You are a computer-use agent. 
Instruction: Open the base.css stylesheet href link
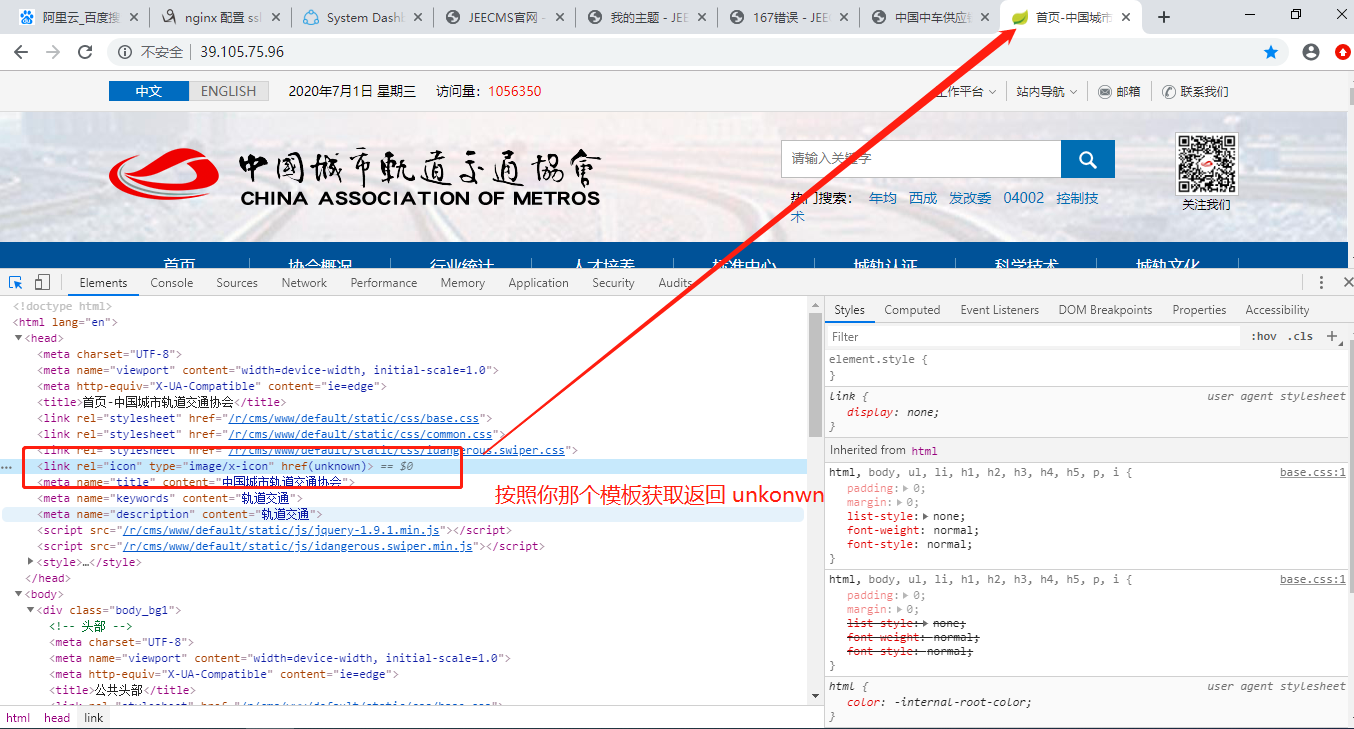[354, 418]
